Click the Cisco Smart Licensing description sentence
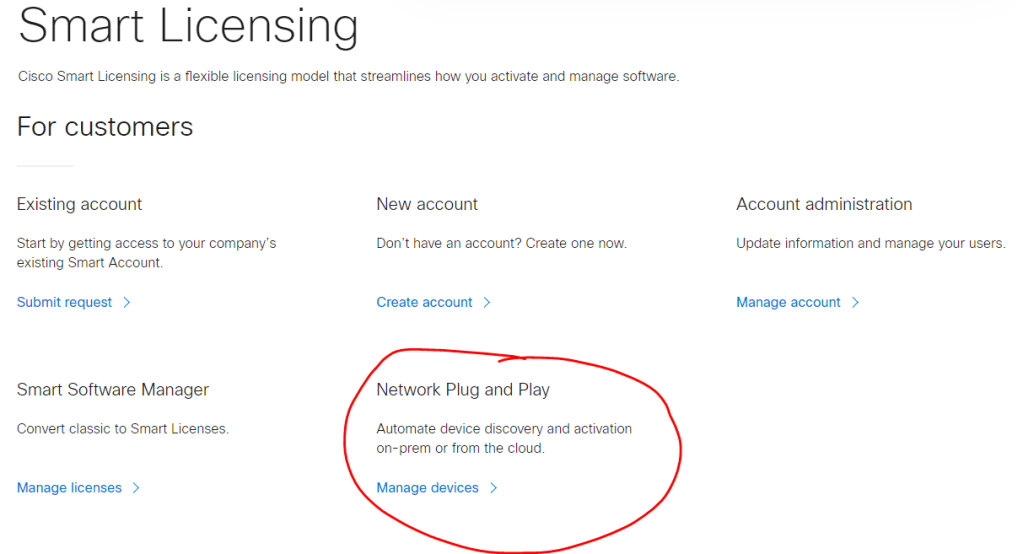The width and height of the screenshot is (1023, 554). coord(348,76)
